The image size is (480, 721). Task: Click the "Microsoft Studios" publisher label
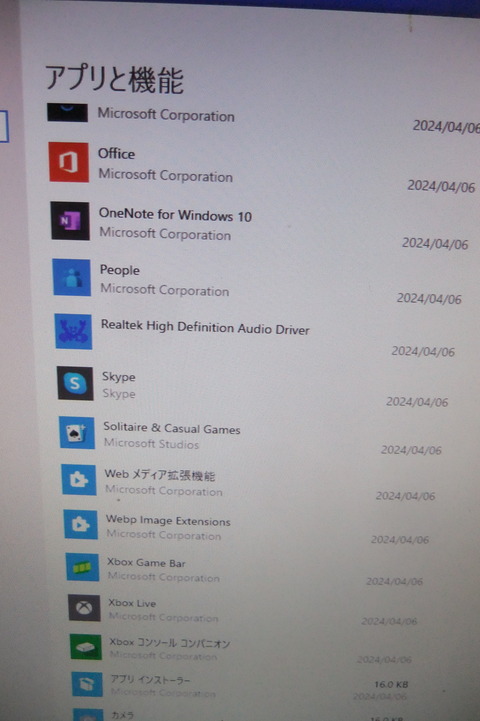point(151,444)
